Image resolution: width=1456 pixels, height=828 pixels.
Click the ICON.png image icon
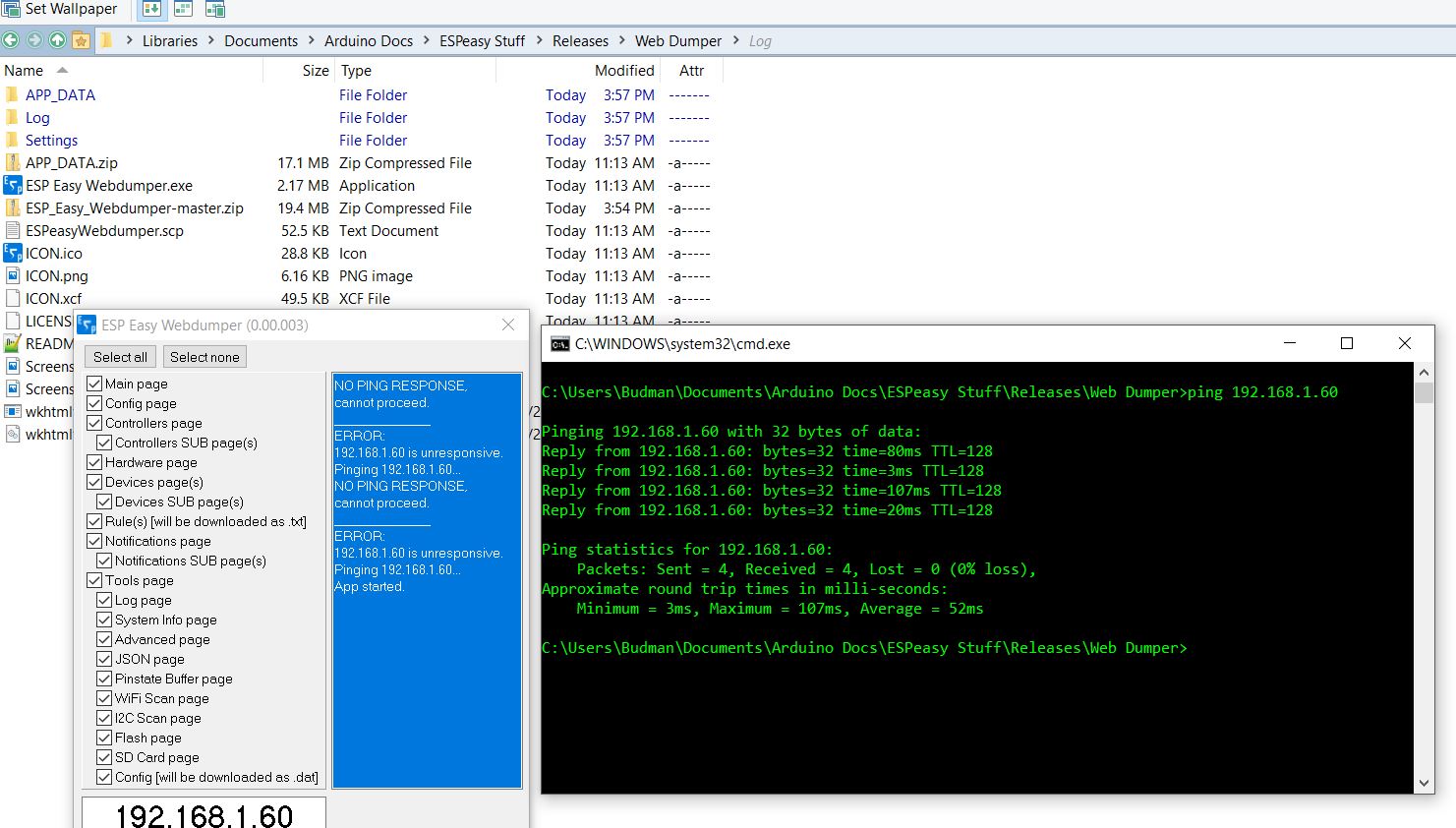pyautogui.click(x=12, y=275)
